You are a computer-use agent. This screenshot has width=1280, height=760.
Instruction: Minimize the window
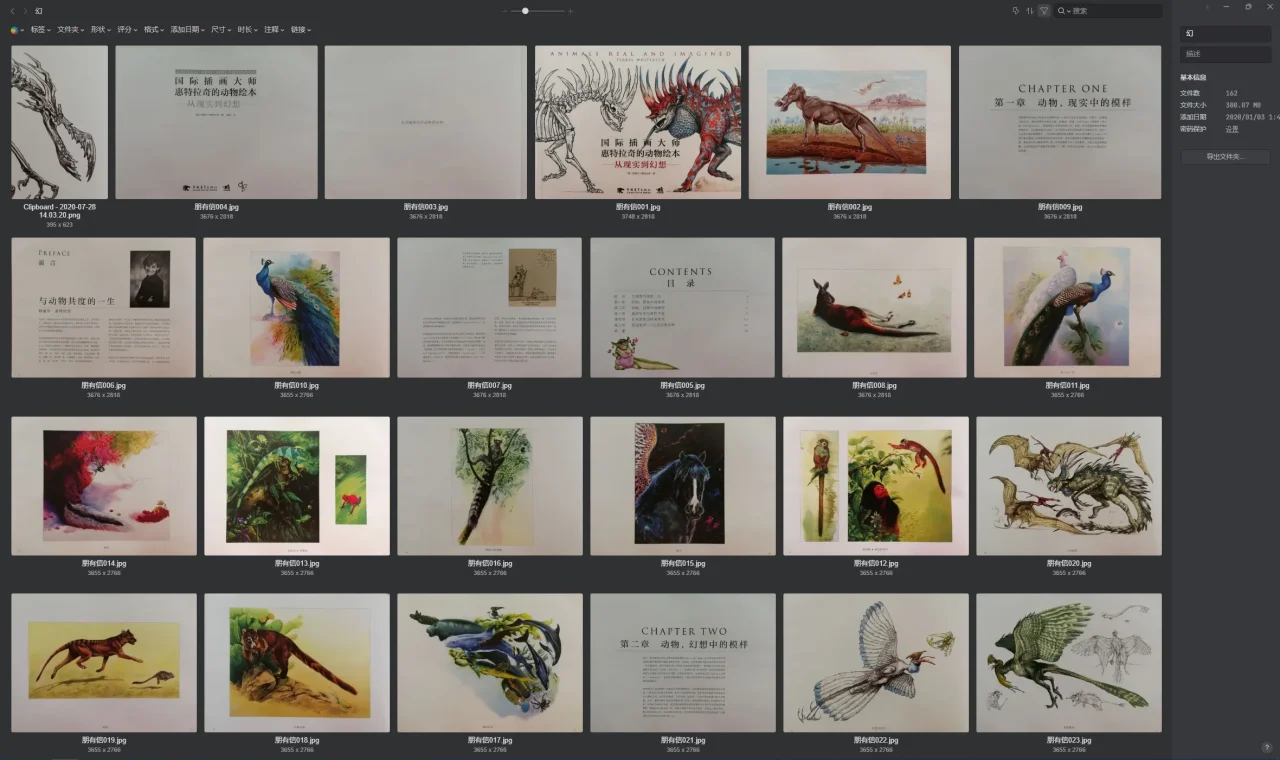coord(1228,7)
